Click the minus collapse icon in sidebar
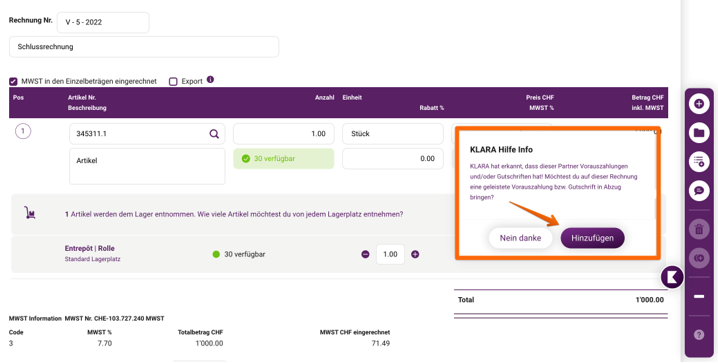The image size is (718, 363). tap(699, 297)
